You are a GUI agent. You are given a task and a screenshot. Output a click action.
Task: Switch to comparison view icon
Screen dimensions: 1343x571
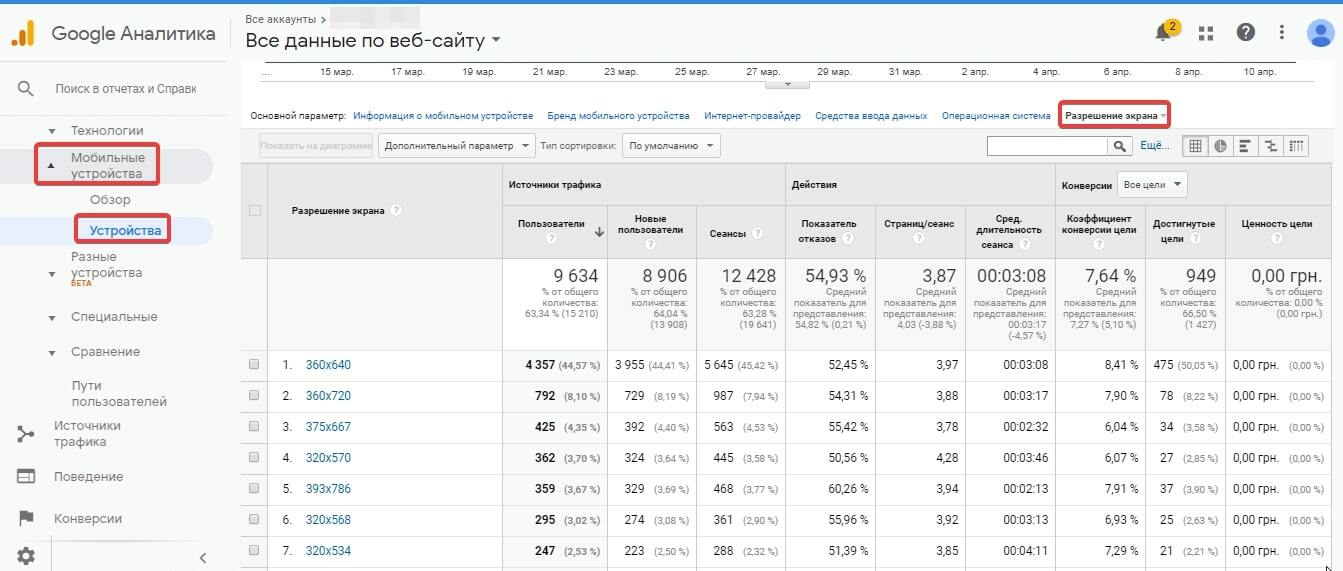click(x=1271, y=146)
